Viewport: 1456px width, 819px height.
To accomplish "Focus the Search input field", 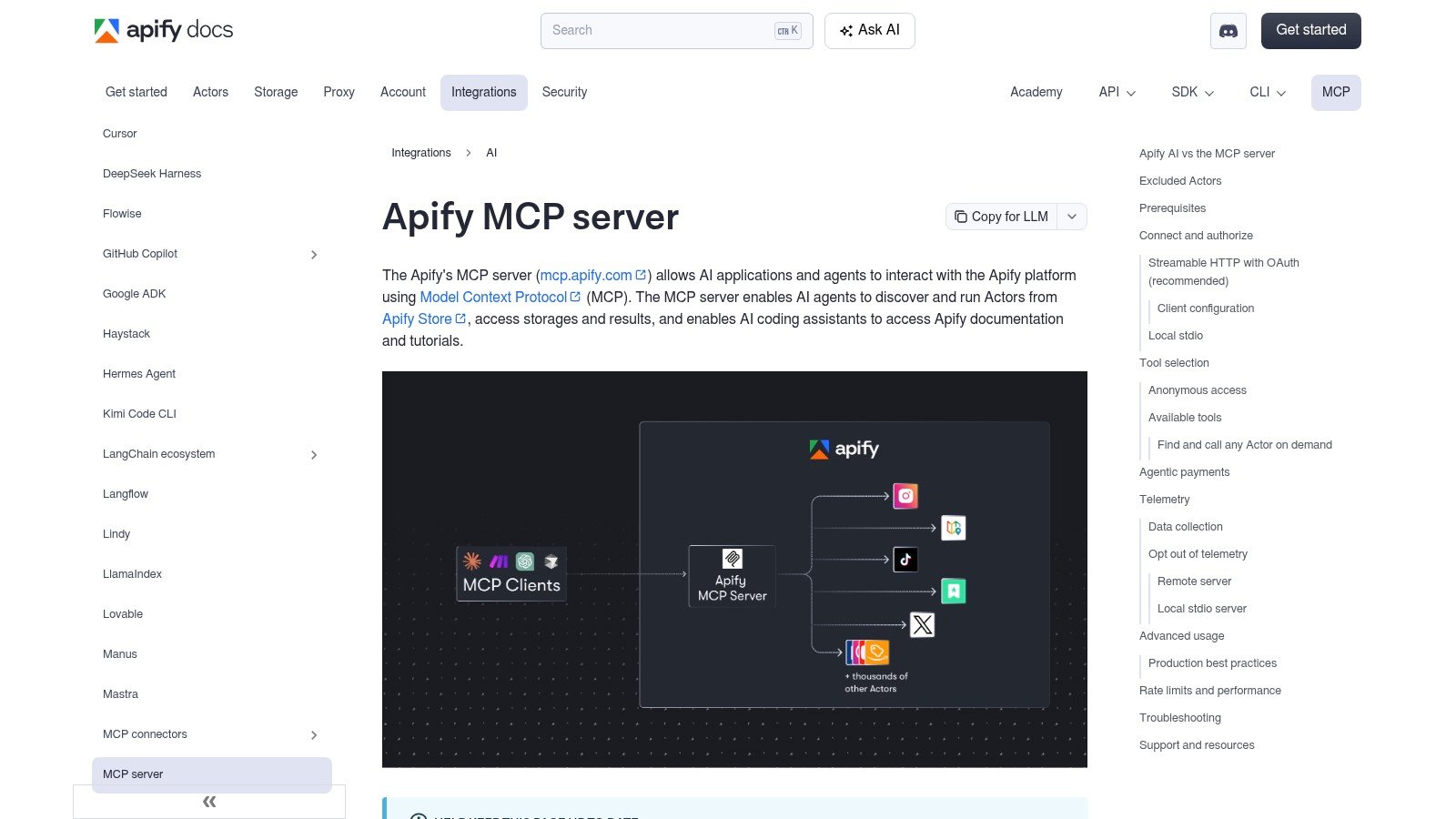I will tap(677, 31).
